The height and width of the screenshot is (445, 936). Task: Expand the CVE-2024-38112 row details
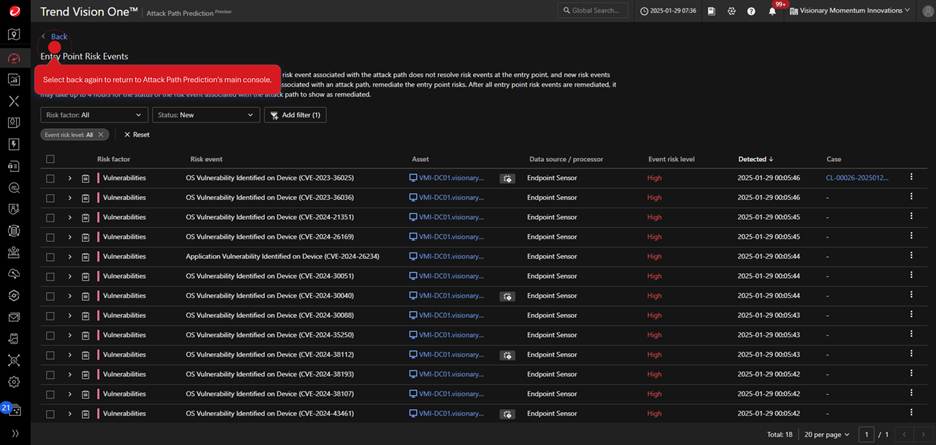[x=69, y=355]
